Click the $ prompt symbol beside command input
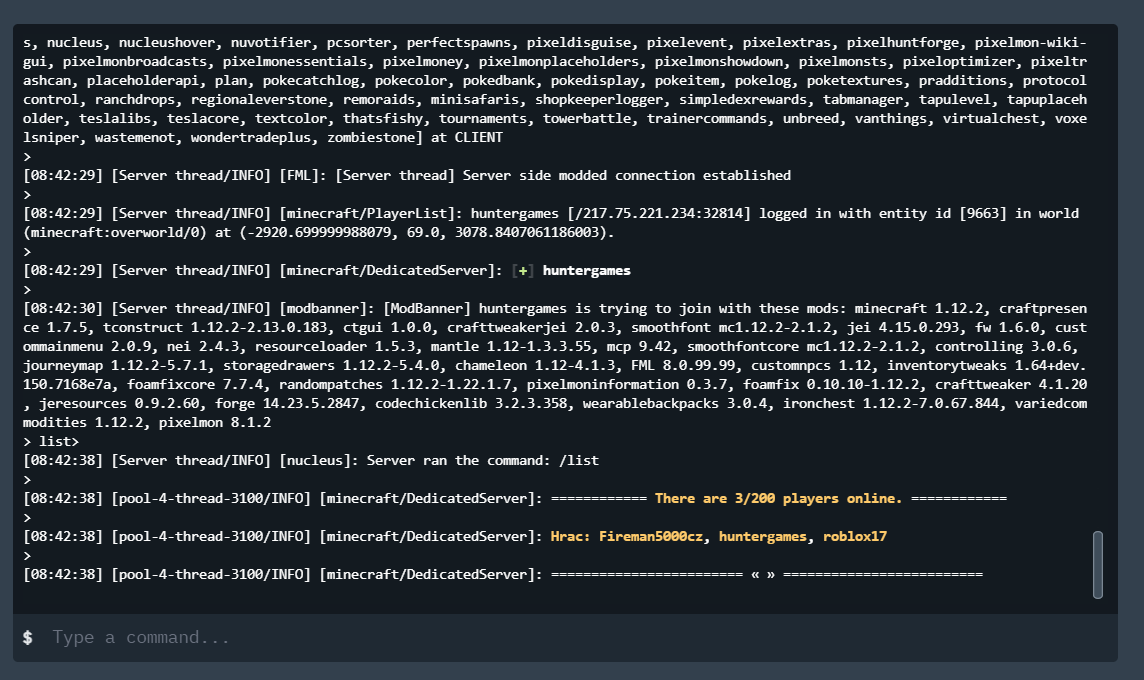Viewport: 1144px width, 680px height. pos(28,638)
